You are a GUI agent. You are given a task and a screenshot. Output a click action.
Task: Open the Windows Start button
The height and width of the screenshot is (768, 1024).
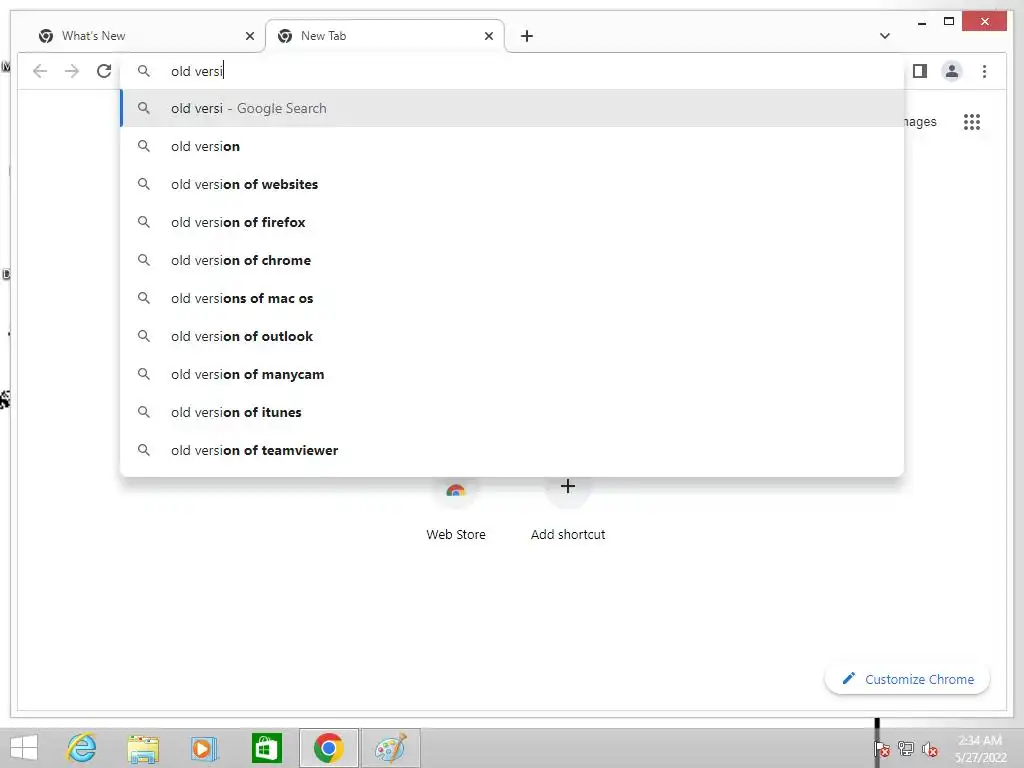[24, 748]
